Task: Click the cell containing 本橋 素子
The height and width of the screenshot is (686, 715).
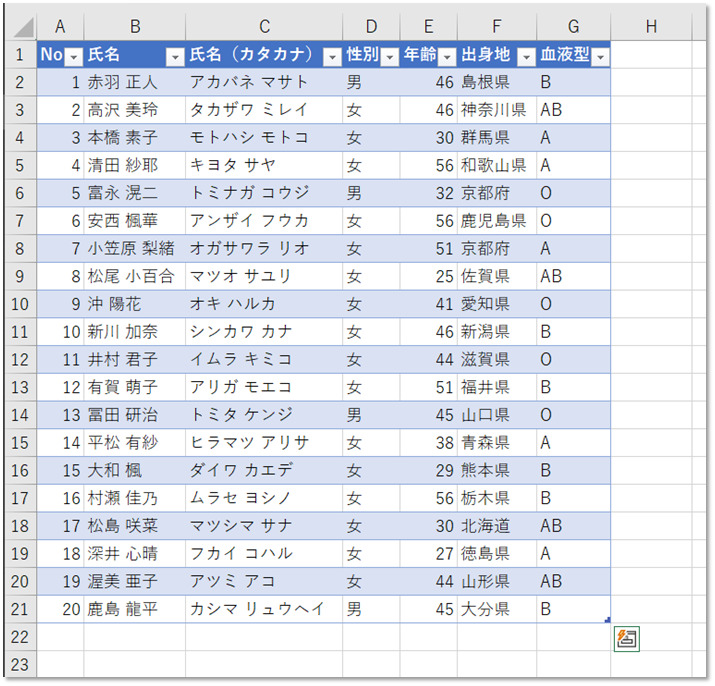Action: pos(135,138)
